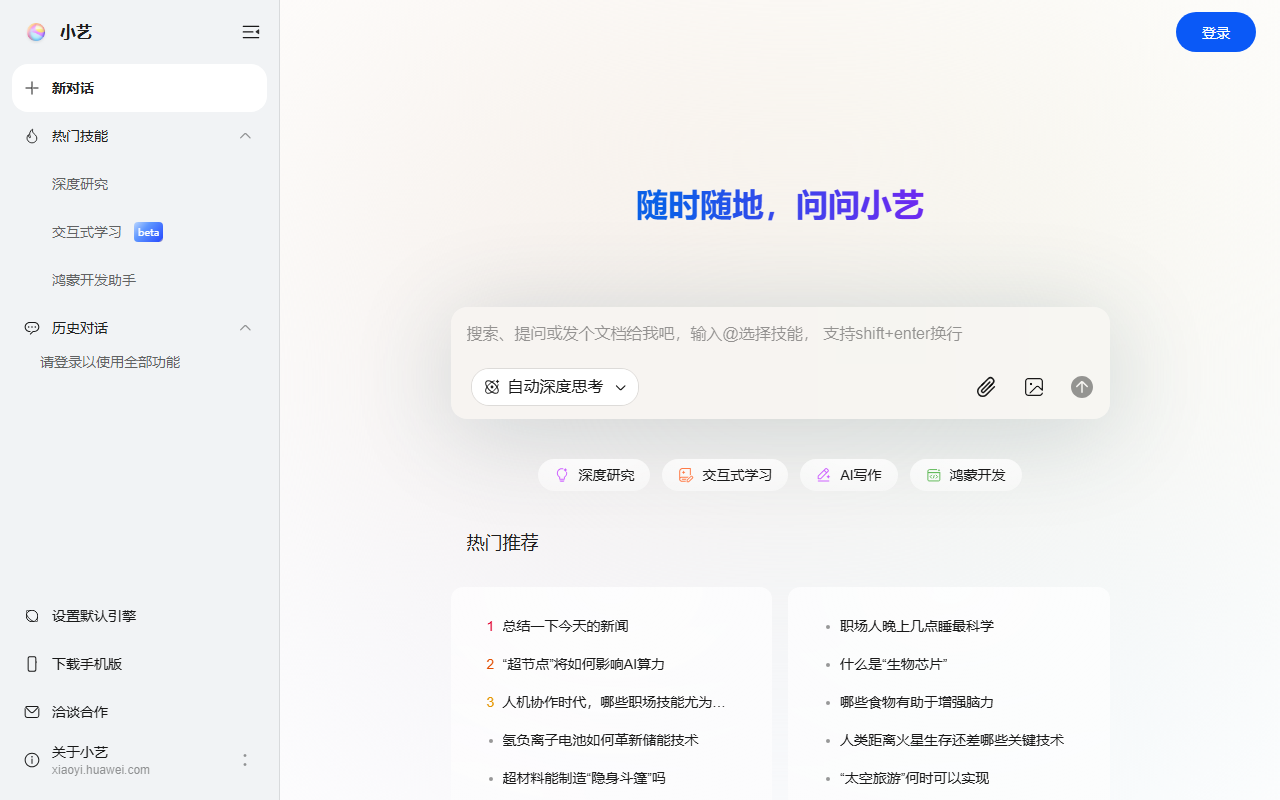Click 什么是“生物芯片”
The width and height of the screenshot is (1280, 800).
(x=894, y=664)
